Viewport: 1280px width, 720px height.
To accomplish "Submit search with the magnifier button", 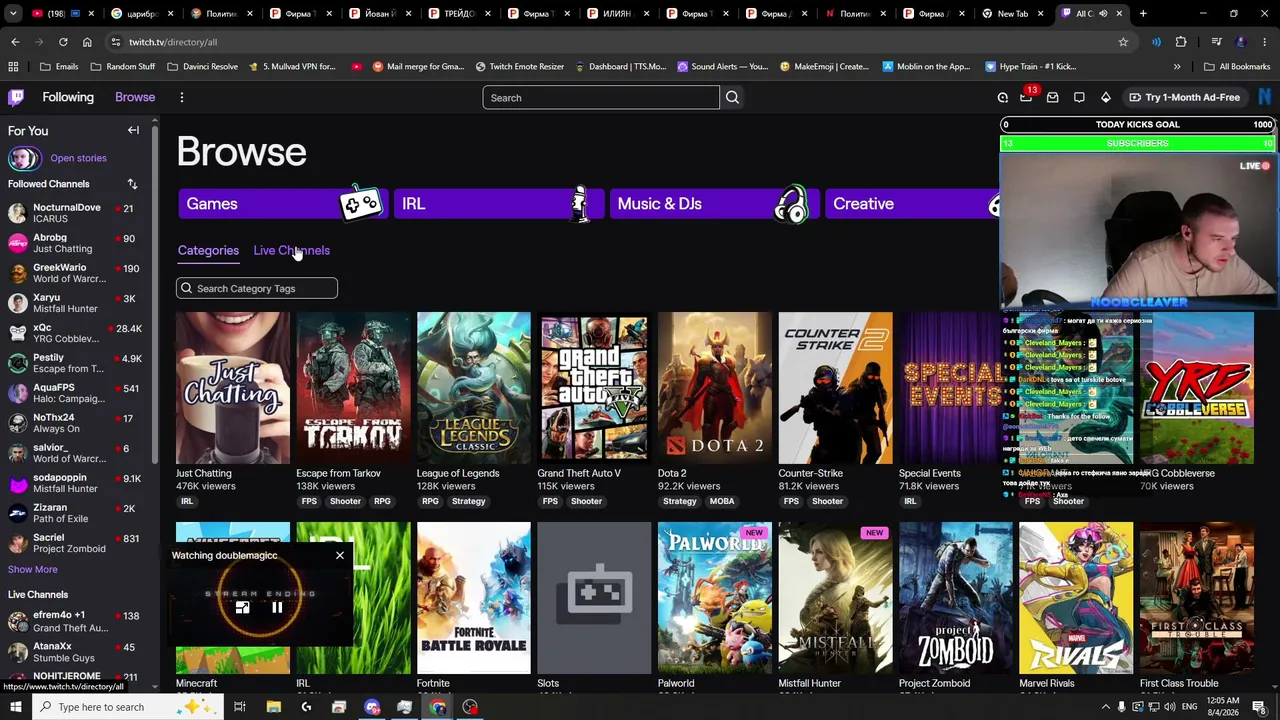I will 733,97.
